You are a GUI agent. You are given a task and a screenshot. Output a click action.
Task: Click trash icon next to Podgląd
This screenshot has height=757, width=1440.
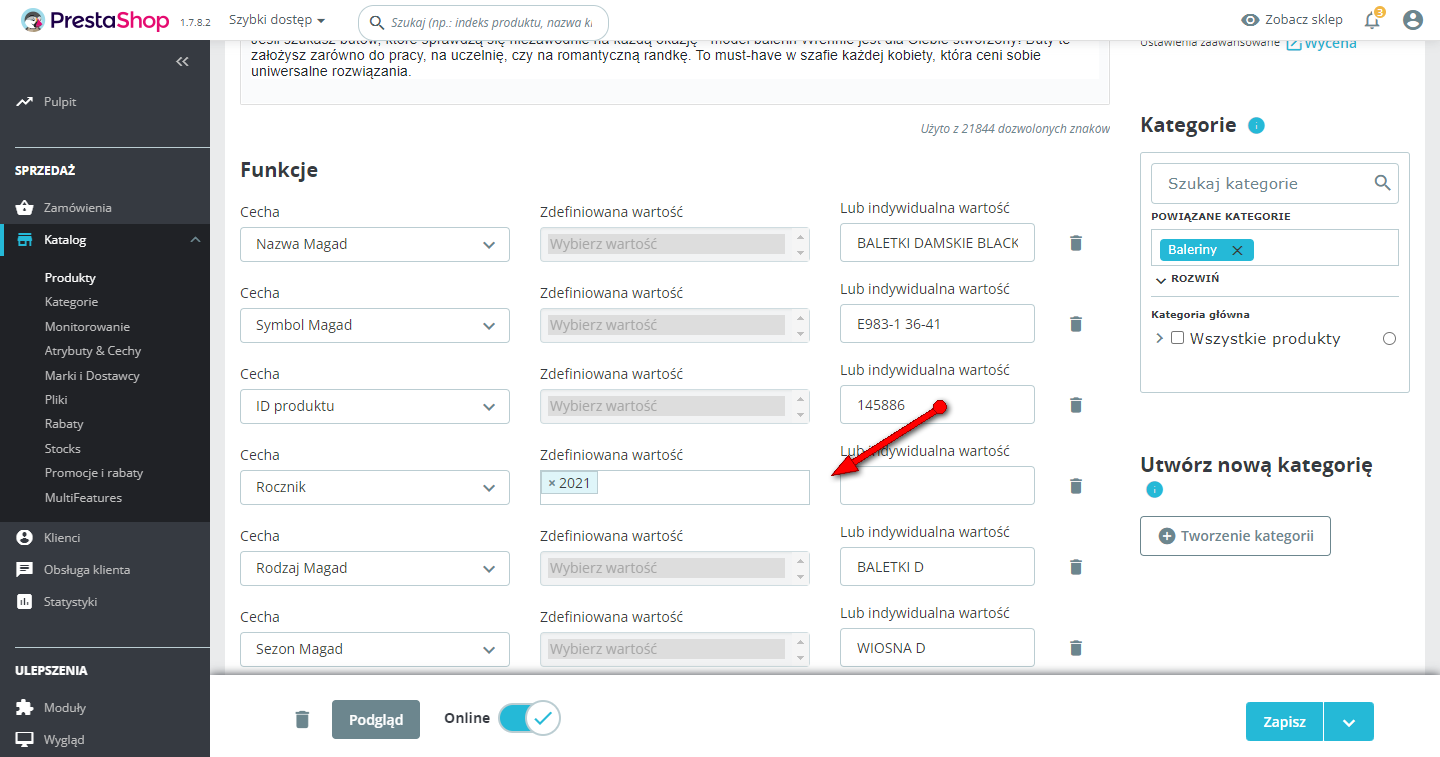tap(302, 719)
